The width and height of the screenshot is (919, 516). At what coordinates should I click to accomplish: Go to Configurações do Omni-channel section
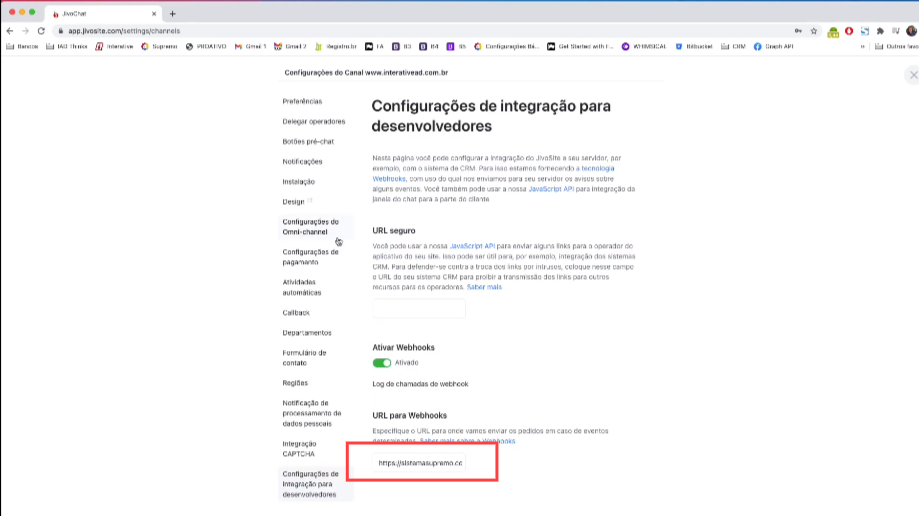coord(310,227)
